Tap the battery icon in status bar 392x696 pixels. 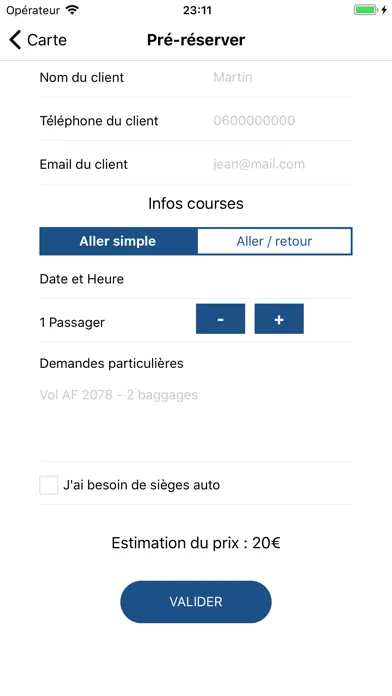click(x=365, y=10)
